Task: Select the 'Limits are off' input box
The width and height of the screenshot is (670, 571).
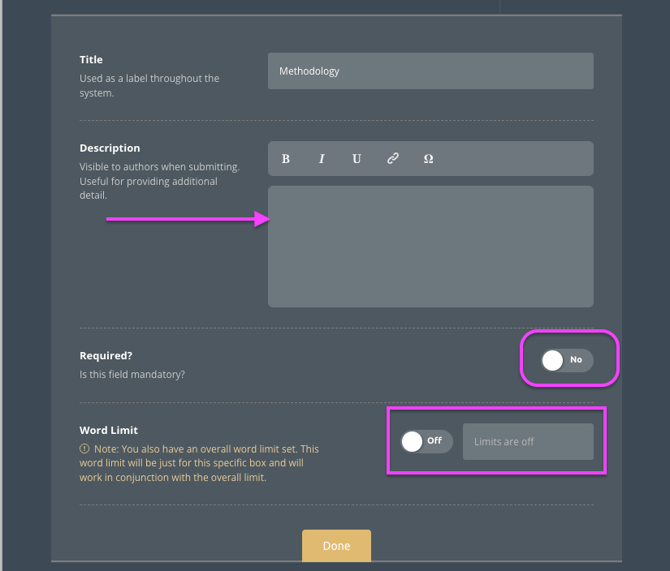Action: point(527,441)
